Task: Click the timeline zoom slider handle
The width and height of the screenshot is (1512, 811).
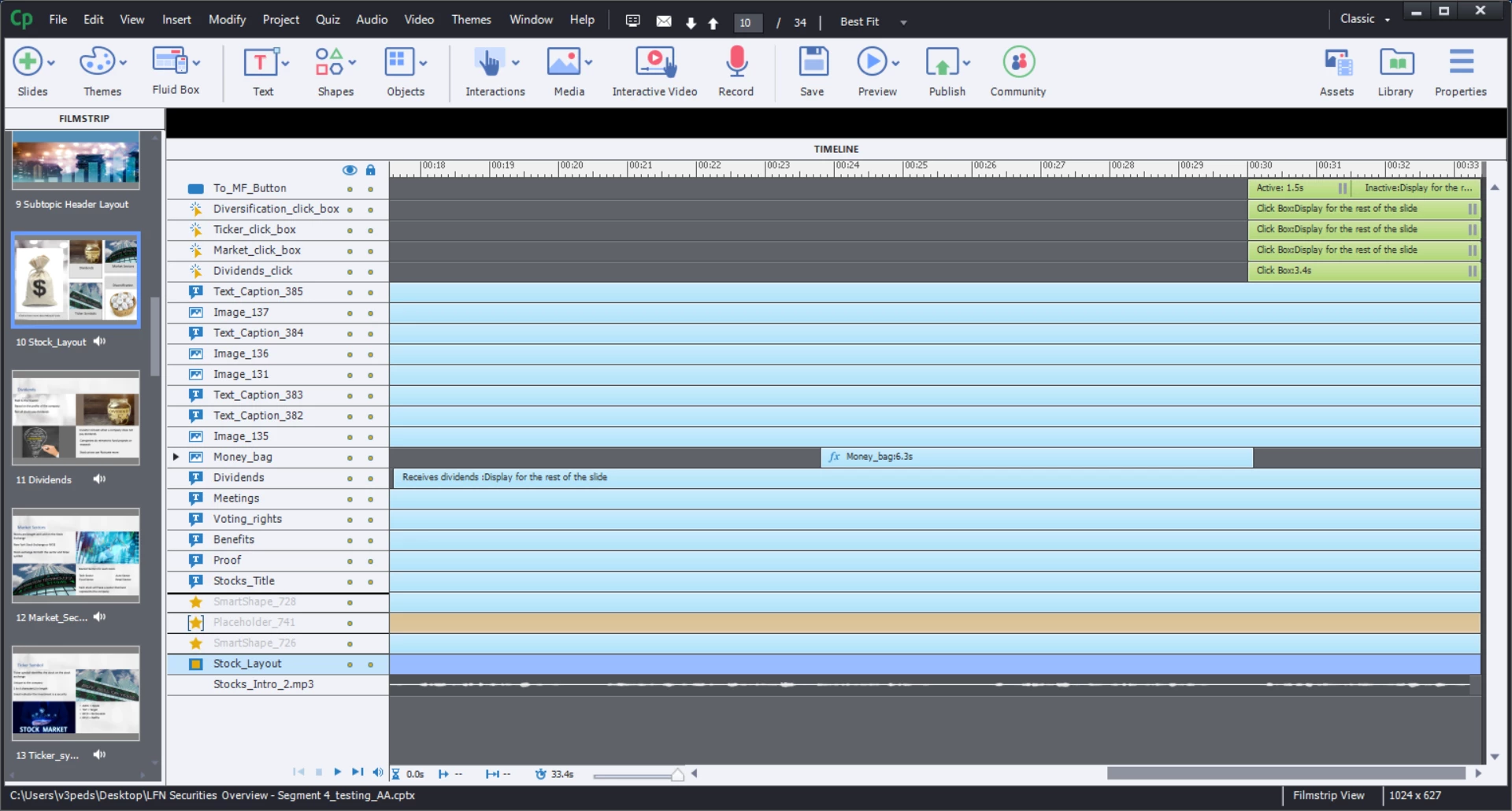Action: pos(677,775)
